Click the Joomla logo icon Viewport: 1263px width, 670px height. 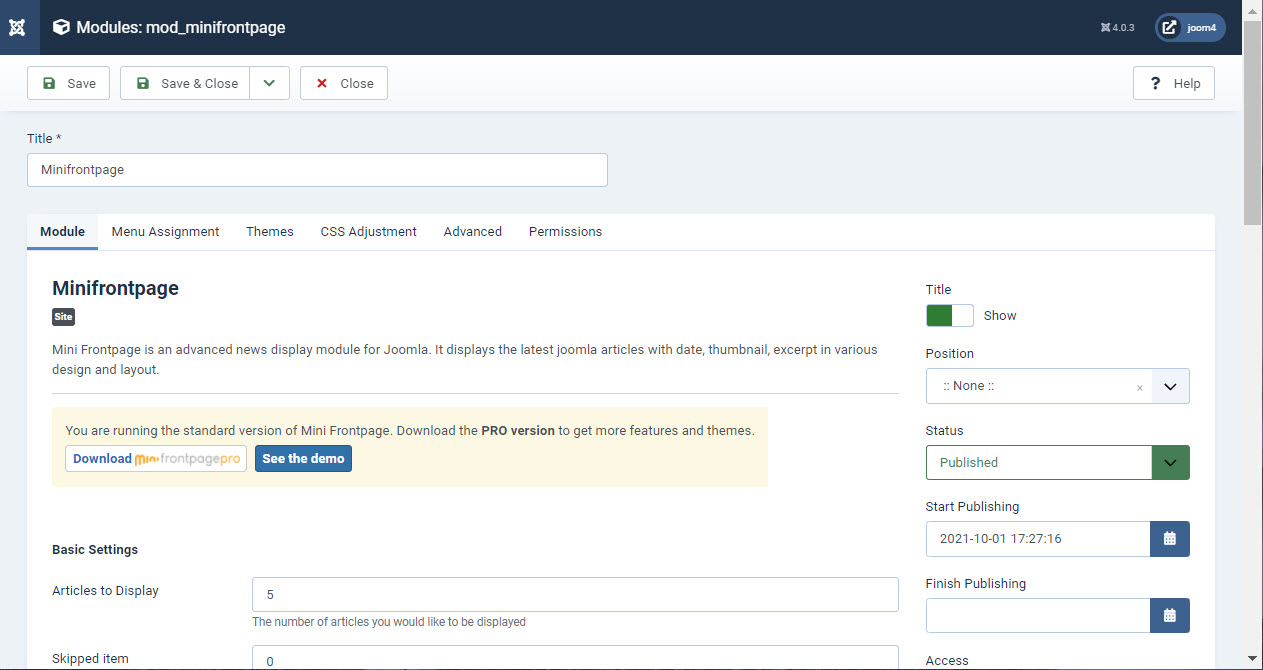click(17, 27)
